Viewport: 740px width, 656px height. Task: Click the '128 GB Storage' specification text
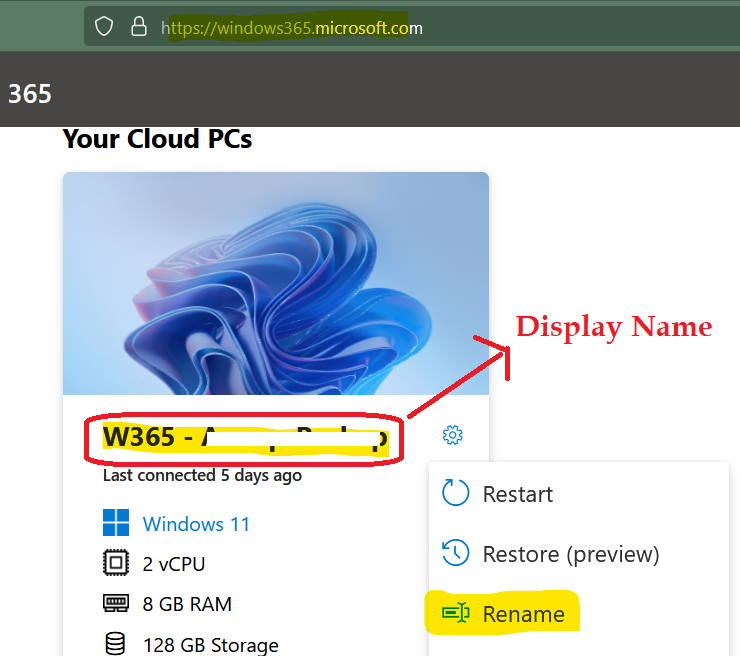[210, 645]
